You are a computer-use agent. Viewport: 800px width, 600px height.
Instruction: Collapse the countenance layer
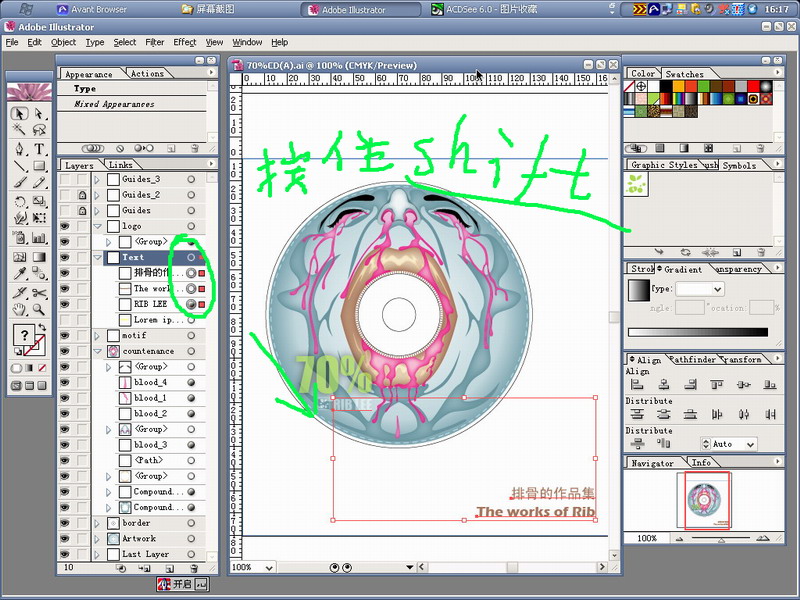tap(97, 351)
